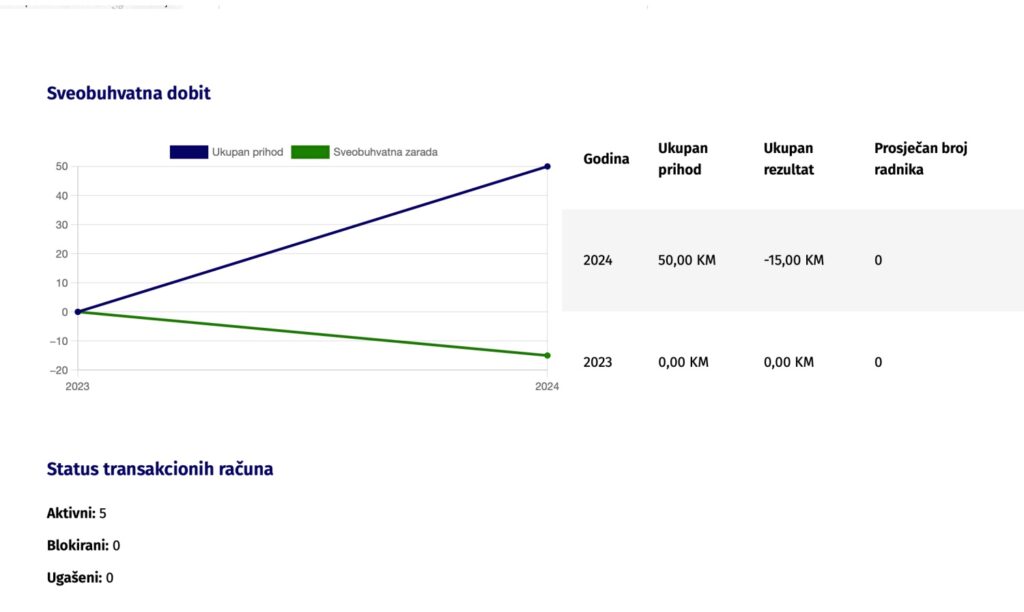Click the Aktivni accounts count line
1024x612 pixels.
77,513
